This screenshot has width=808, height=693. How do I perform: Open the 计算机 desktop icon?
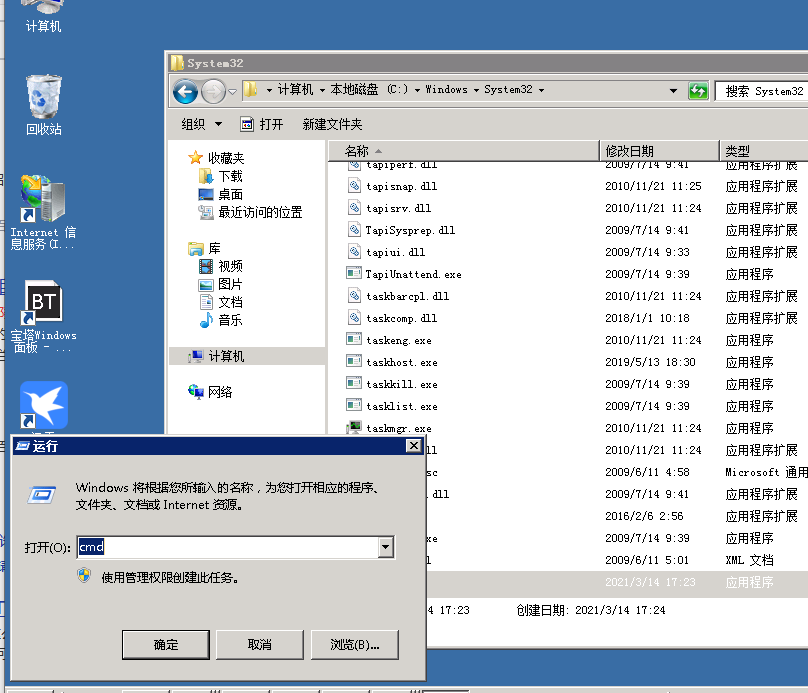click(41, 15)
